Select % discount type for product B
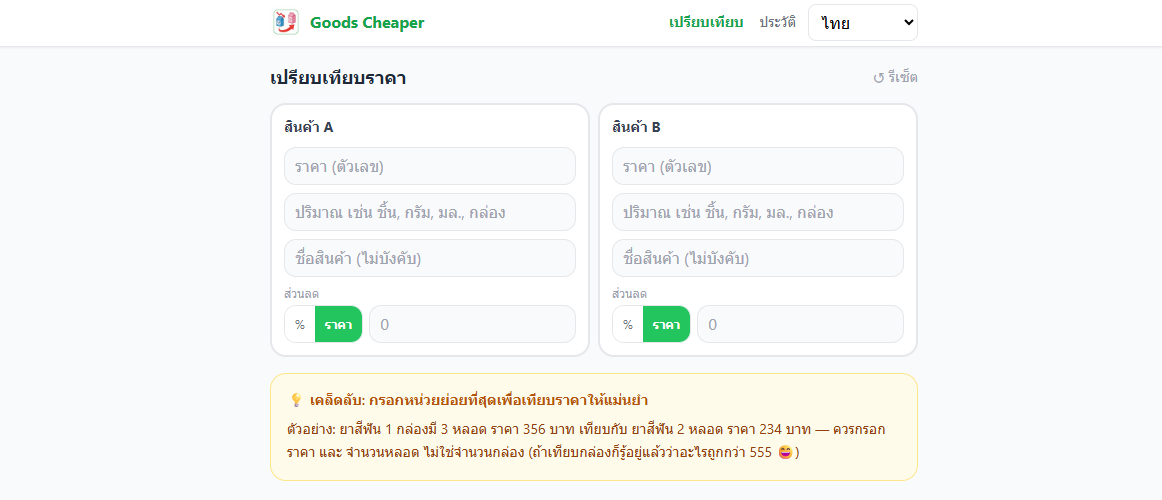 coord(628,324)
